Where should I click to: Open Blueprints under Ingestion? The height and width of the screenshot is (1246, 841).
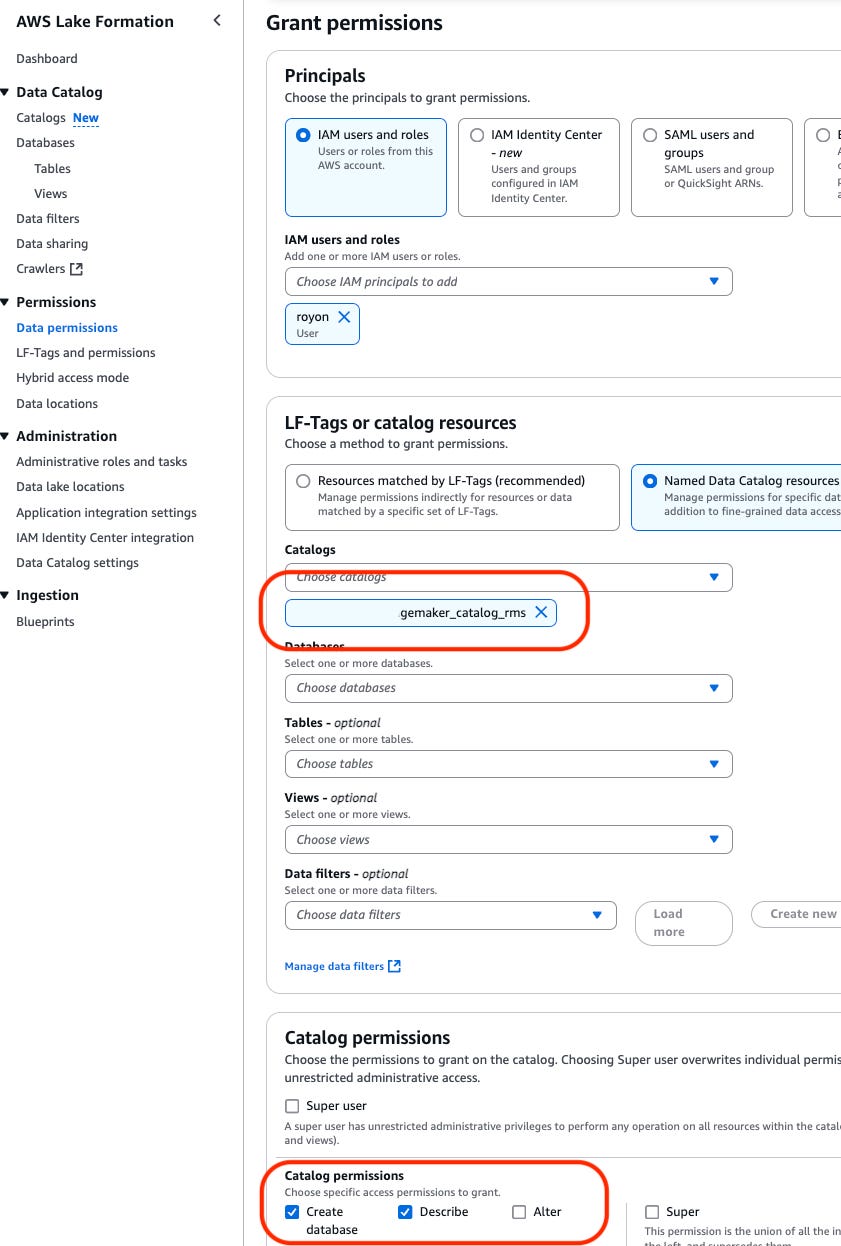click(44, 621)
